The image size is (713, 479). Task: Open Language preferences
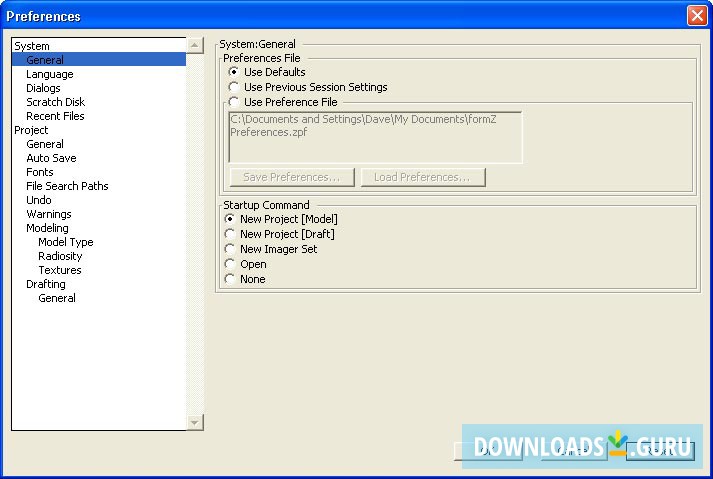coord(50,74)
